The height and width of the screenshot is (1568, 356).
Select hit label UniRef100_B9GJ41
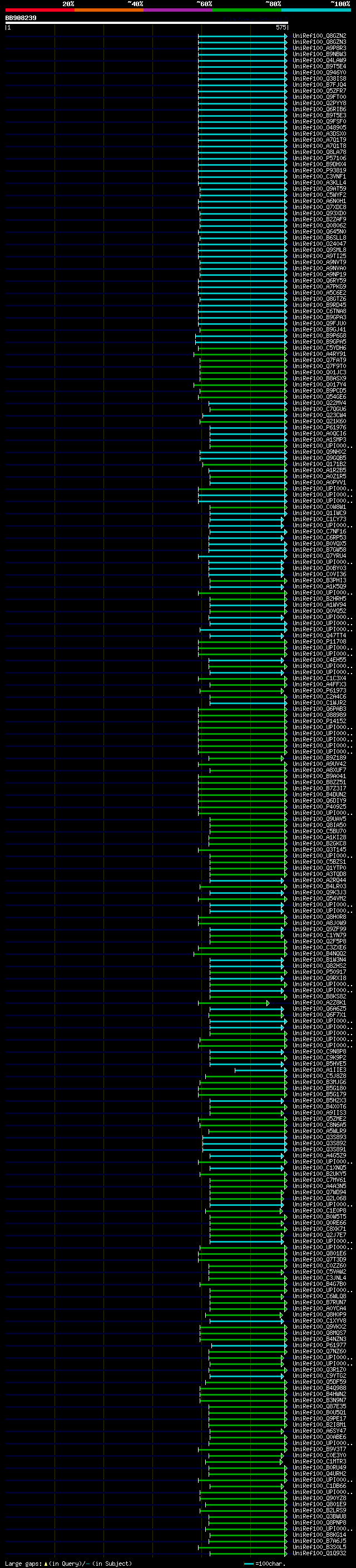tap(319, 329)
